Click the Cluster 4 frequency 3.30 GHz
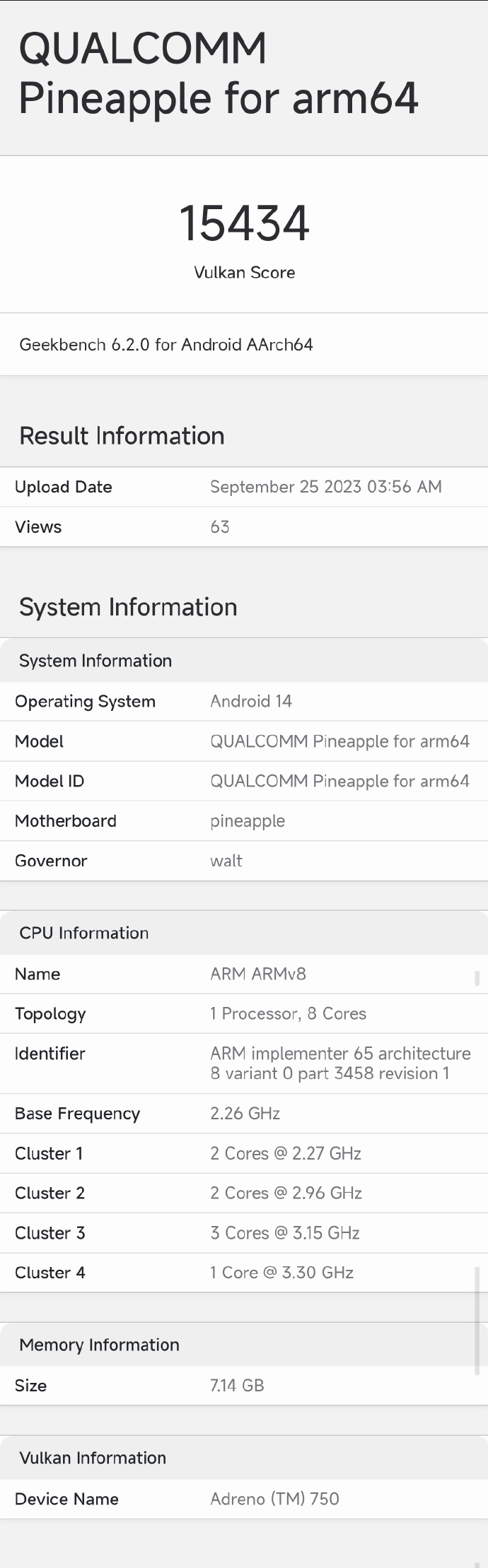The height and width of the screenshot is (1568, 488). [281, 1273]
